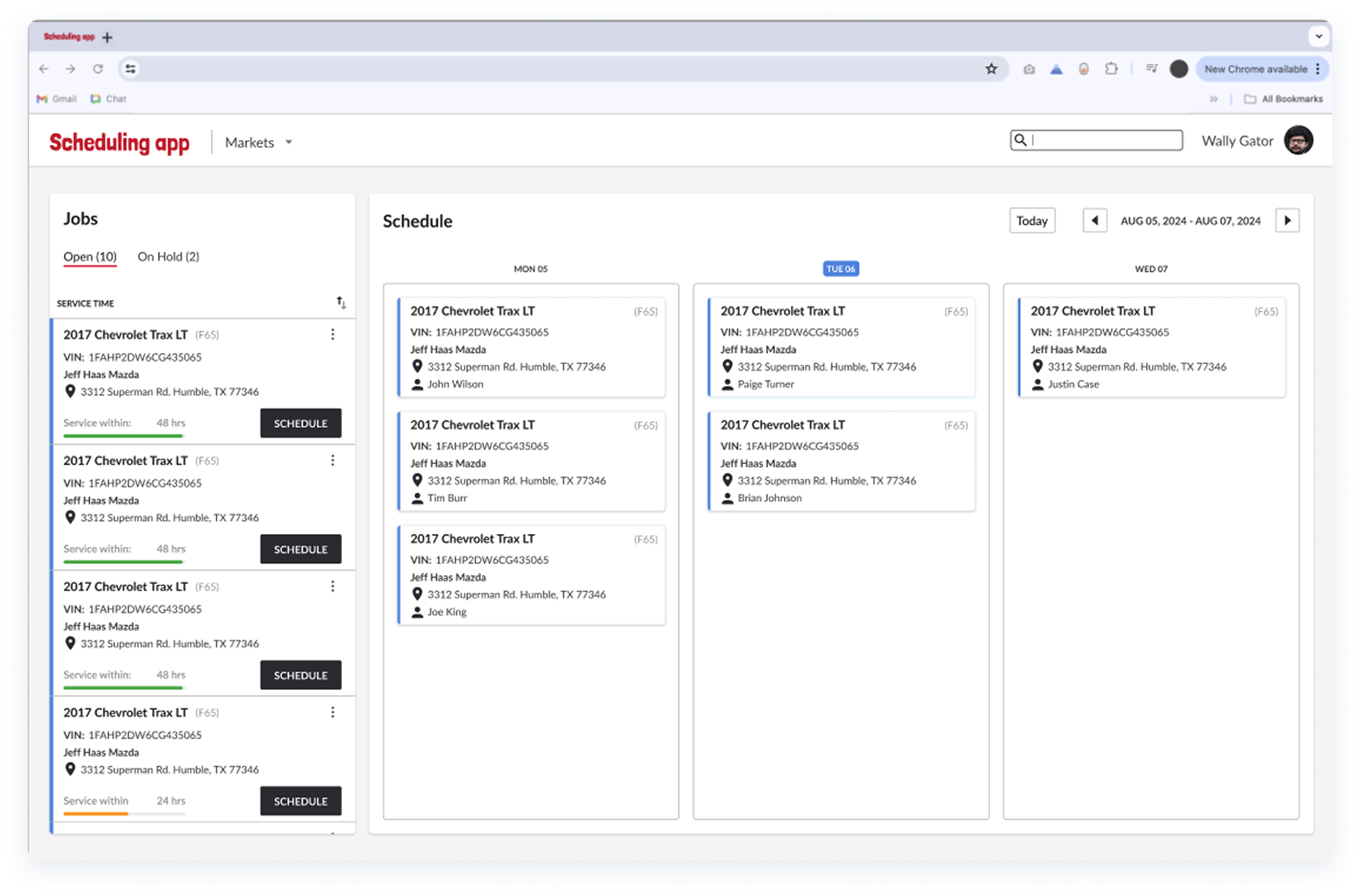This screenshot has height=896, width=1360.
Task: Open three-dot menu of first job card
Action: click(333, 335)
